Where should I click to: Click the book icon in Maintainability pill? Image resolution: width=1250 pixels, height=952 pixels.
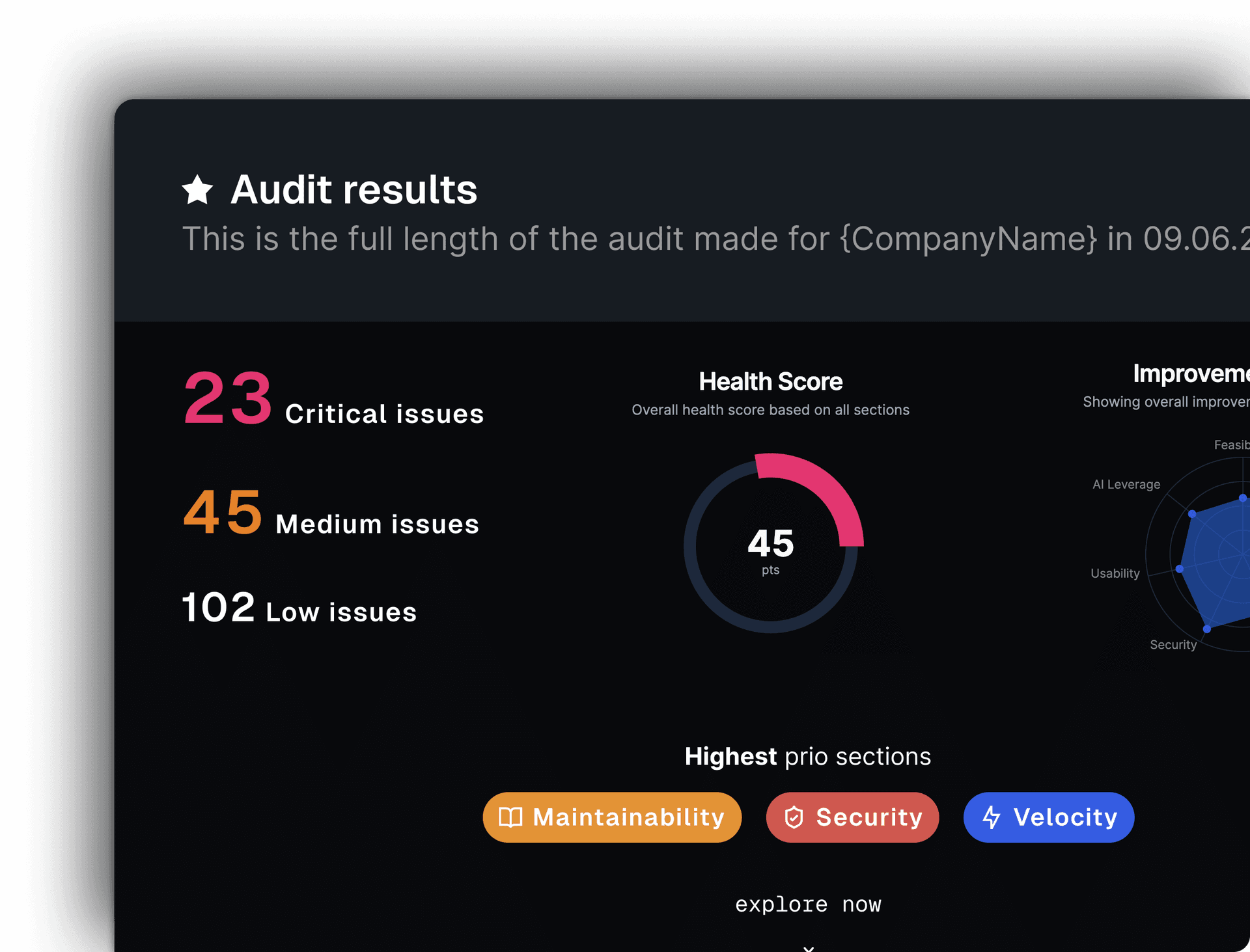pyautogui.click(x=510, y=817)
